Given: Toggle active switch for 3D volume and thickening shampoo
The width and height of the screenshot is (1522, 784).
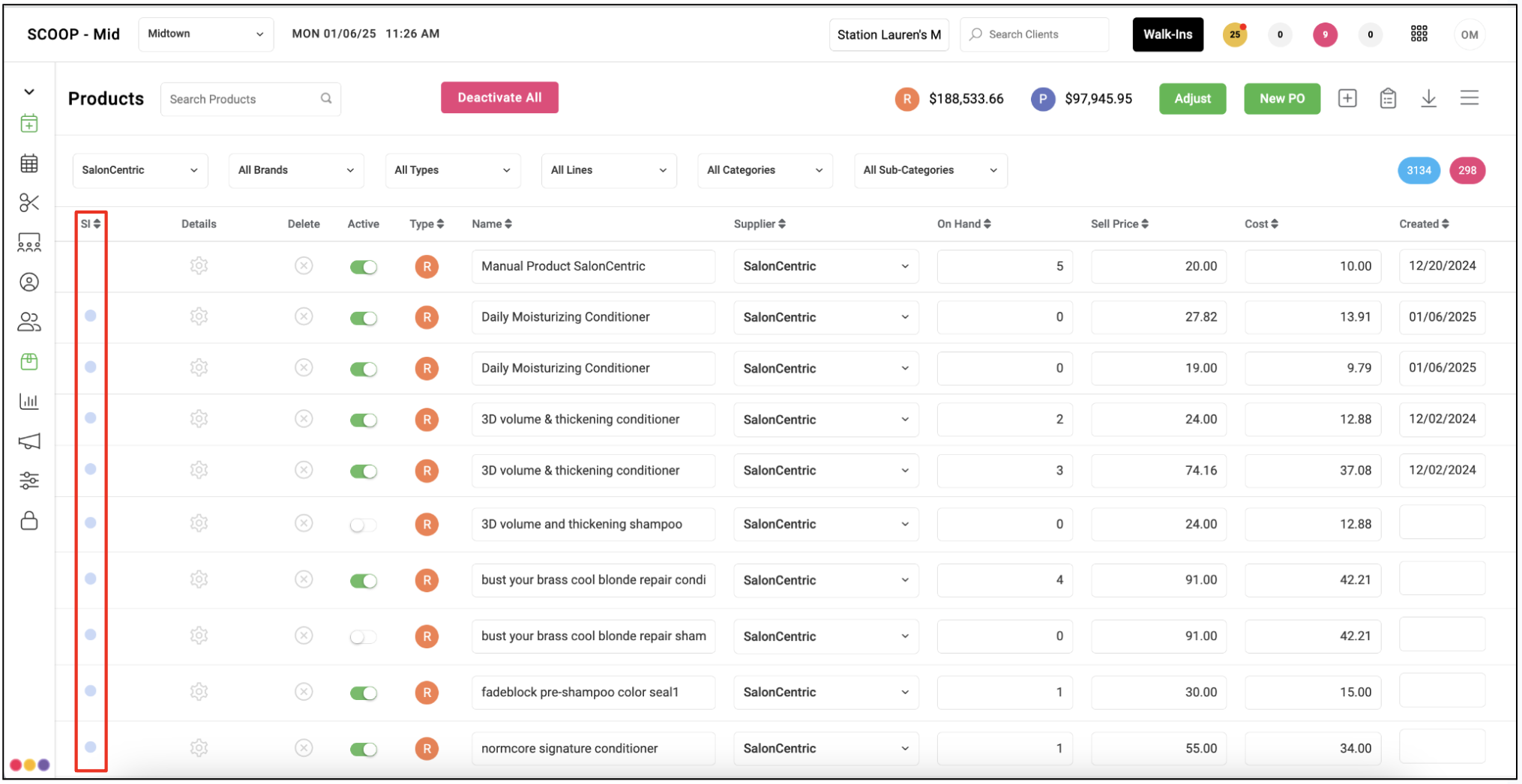Looking at the screenshot, I should click(x=364, y=525).
